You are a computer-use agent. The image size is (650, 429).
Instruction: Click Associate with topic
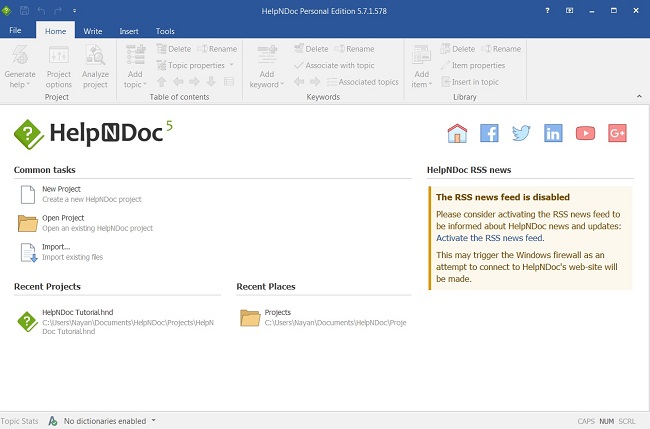click(334, 65)
